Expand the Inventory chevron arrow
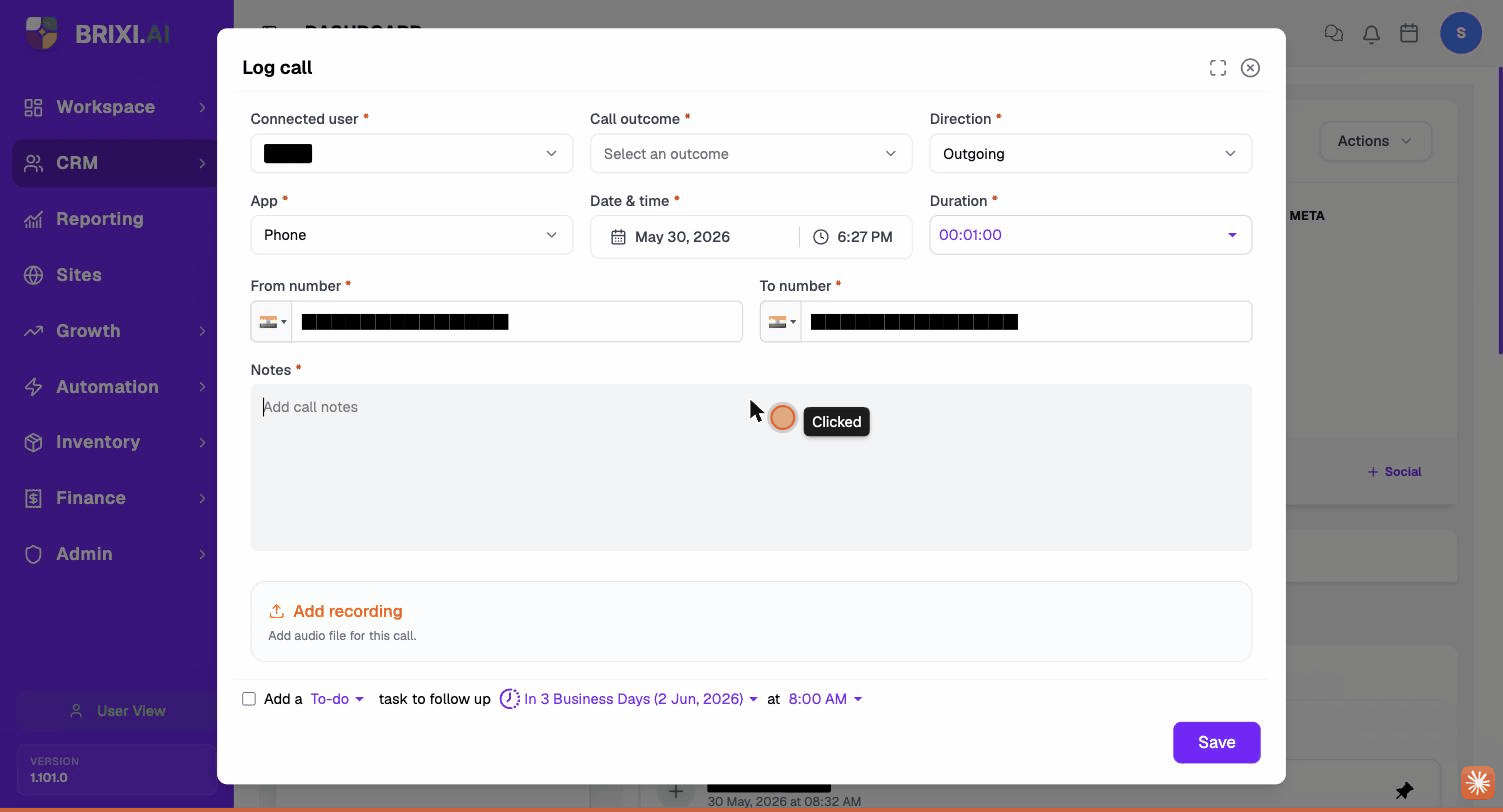 click(x=202, y=442)
